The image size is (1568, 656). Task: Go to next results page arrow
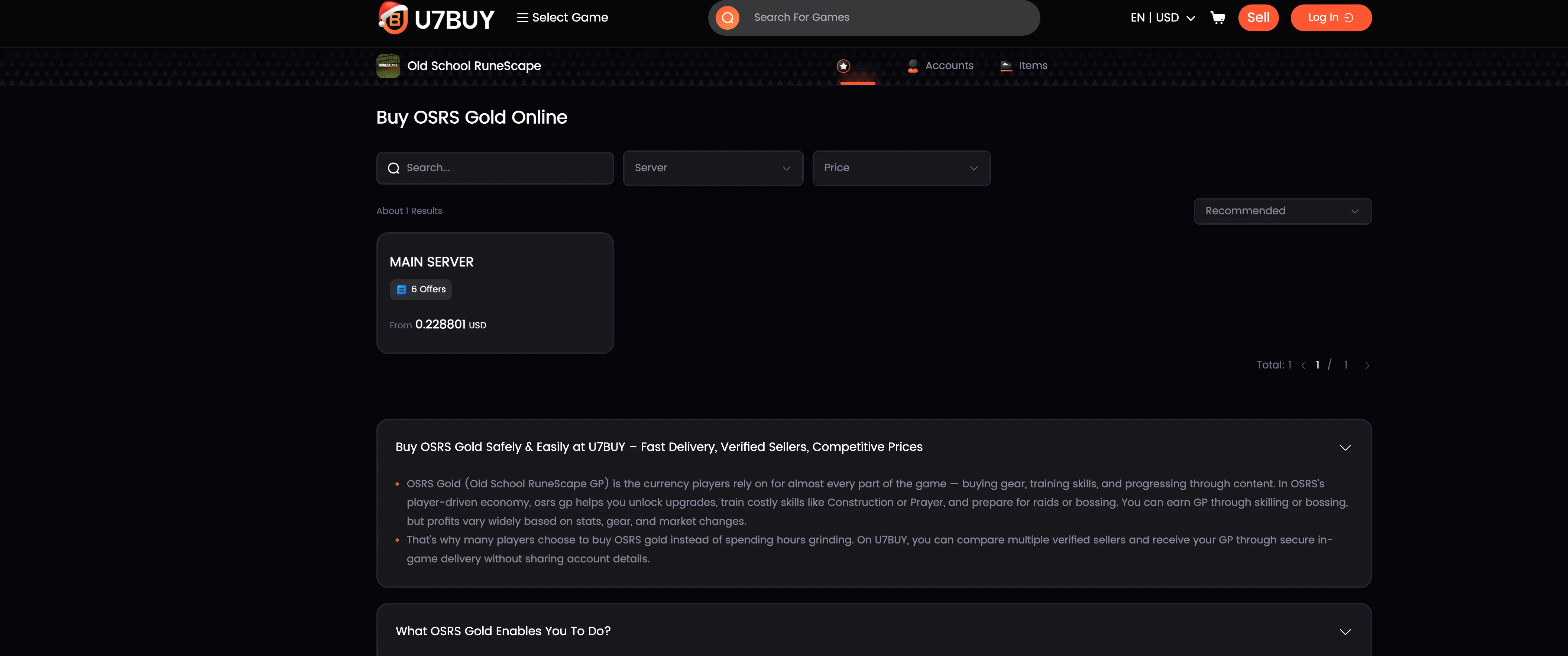[x=1367, y=365]
